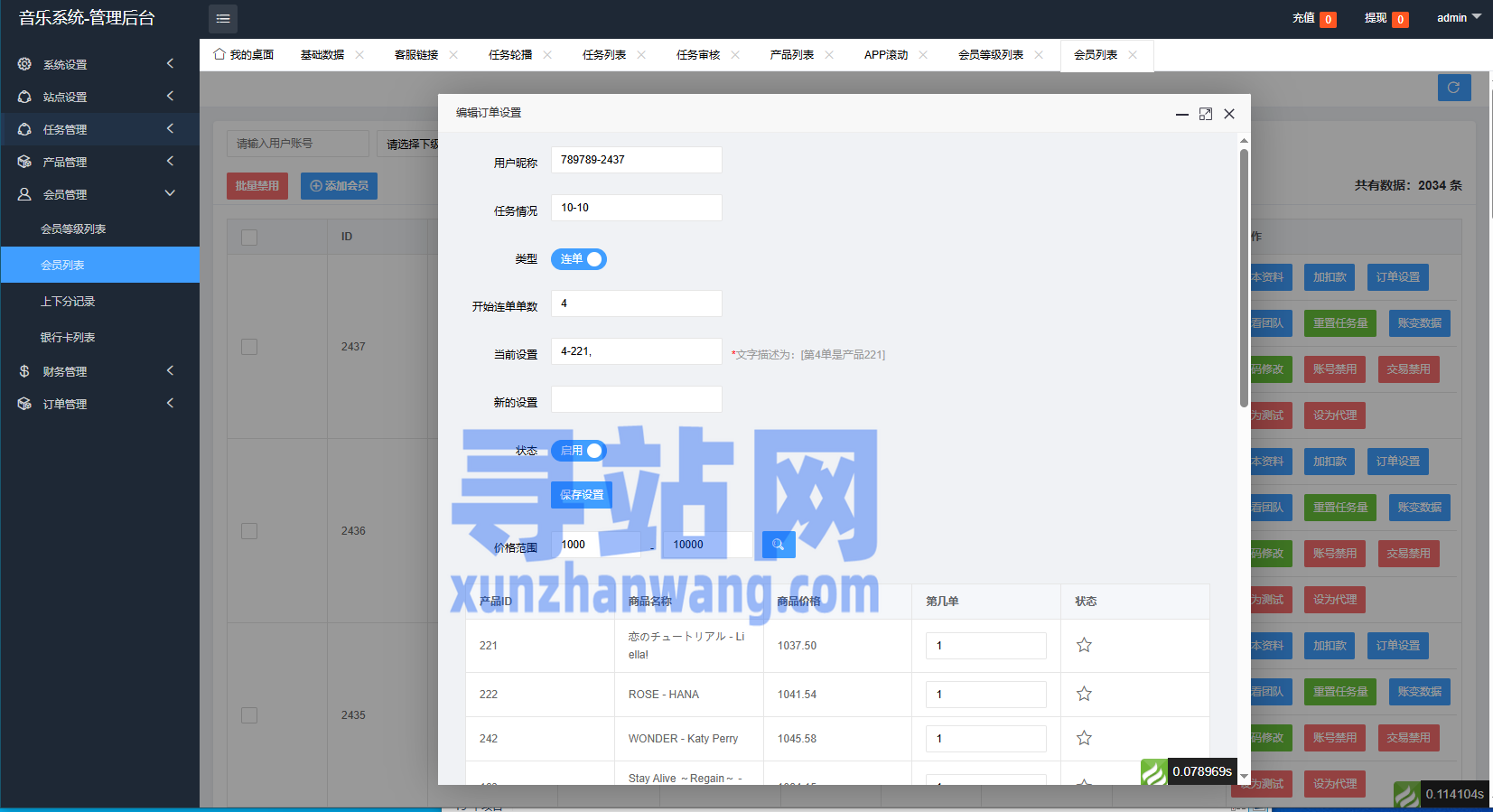Close the 会员列表 tab with its X
Screen dimensions: 1493x812
tap(1133, 55)
